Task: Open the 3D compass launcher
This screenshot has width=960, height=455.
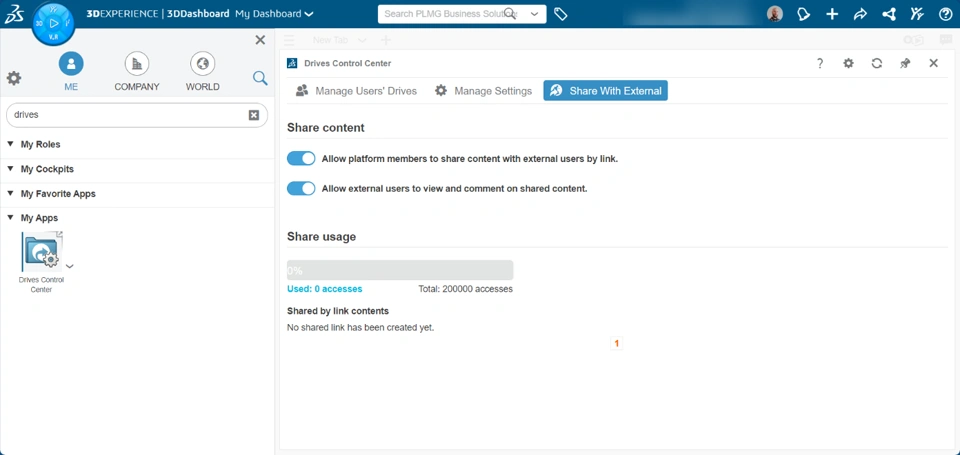Action: tap(53, 23)
